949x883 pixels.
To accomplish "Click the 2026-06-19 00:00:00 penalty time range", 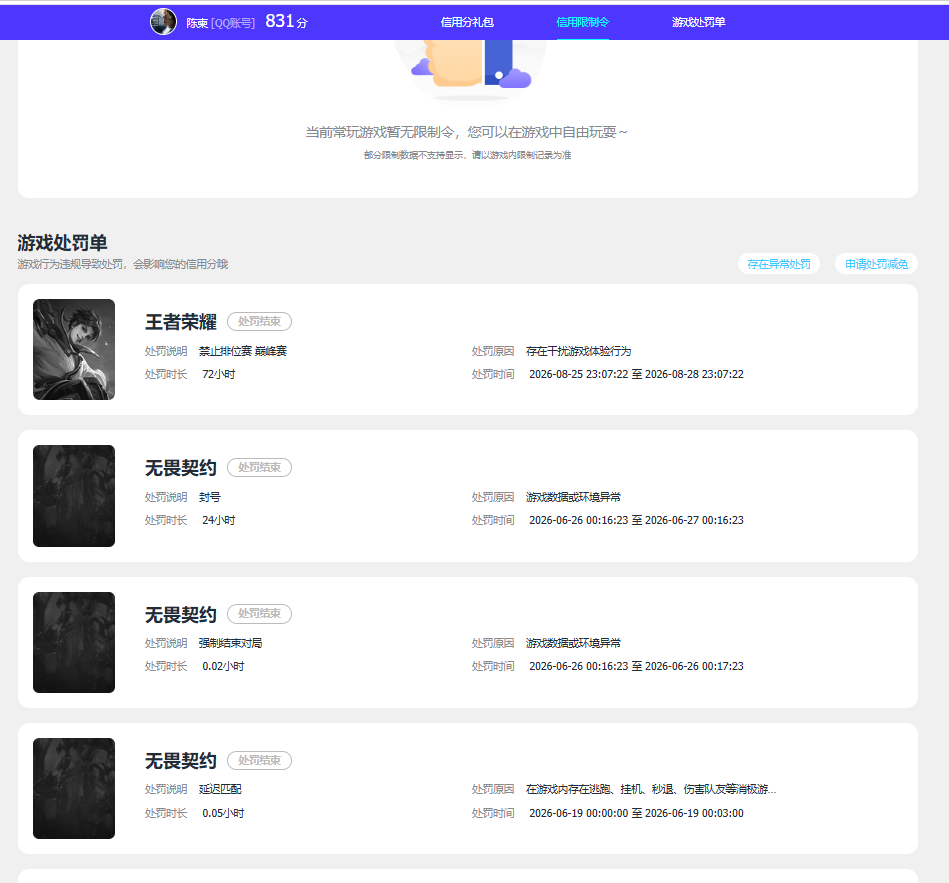I will [x=636, y=813].
